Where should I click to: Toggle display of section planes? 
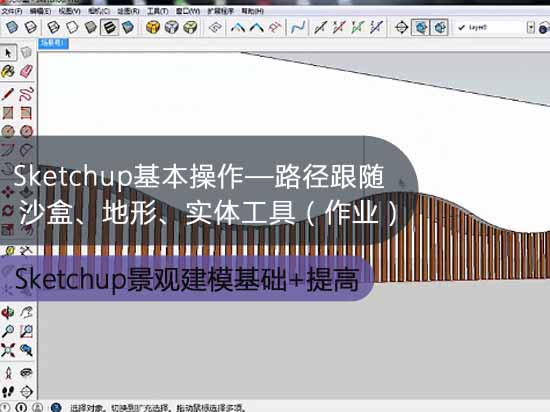(420, 27)
